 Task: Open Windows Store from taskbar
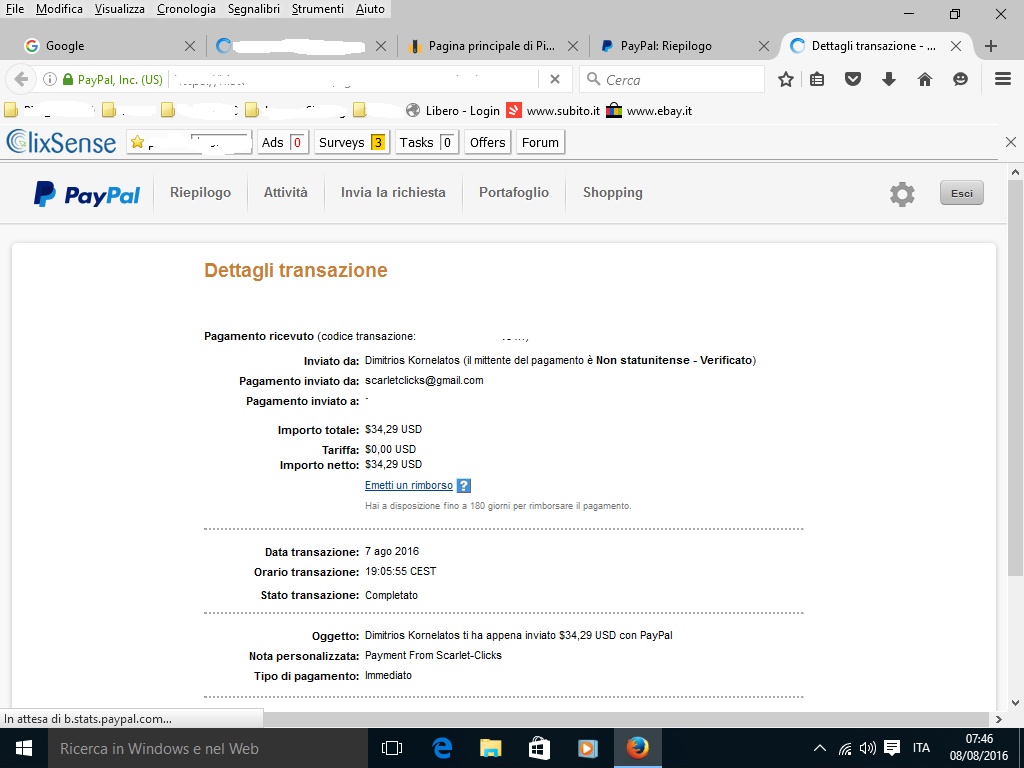pyautogui.click(x=539, y=748)
